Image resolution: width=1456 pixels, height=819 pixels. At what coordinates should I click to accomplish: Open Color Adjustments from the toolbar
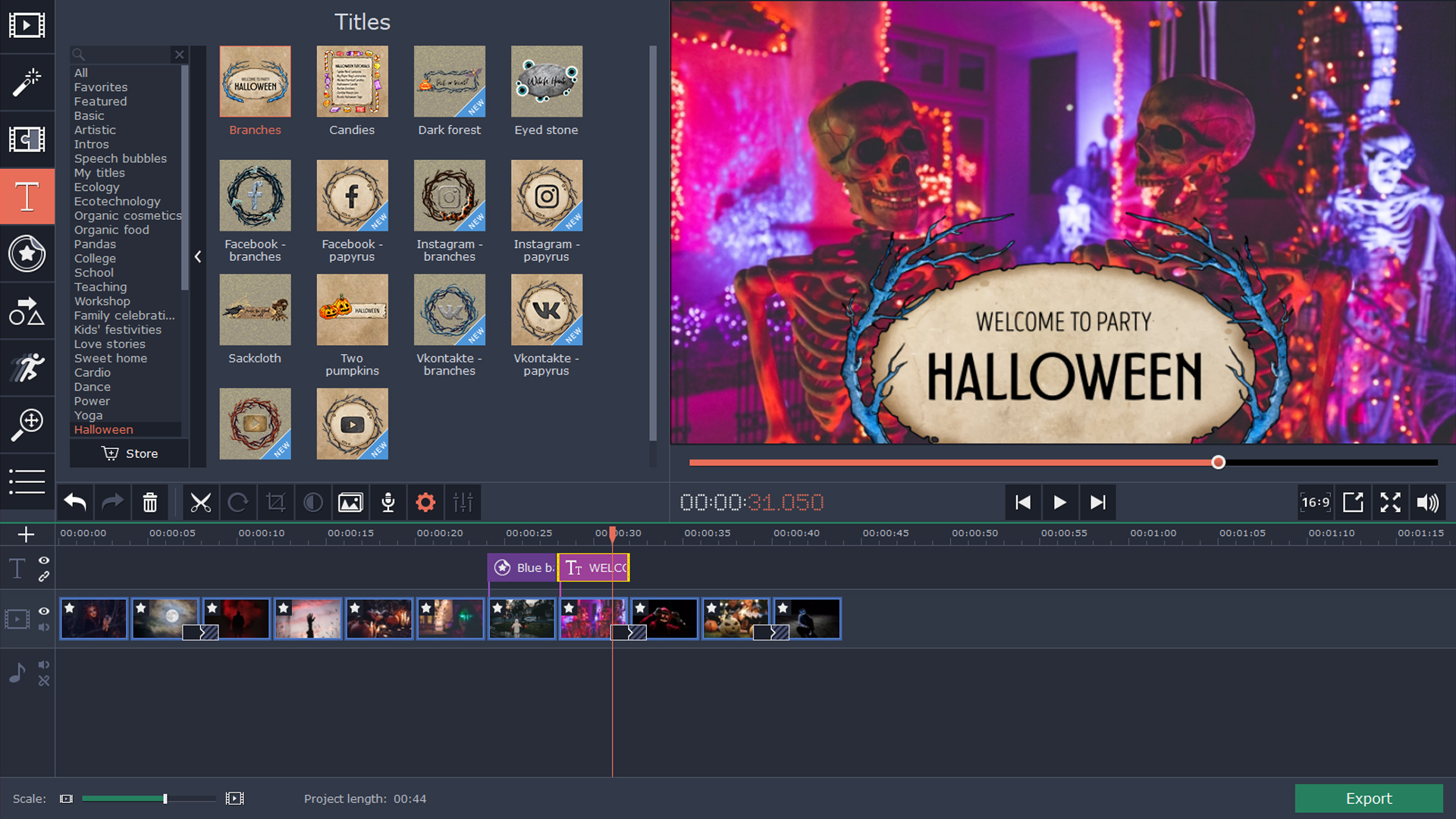coord(312,502)
